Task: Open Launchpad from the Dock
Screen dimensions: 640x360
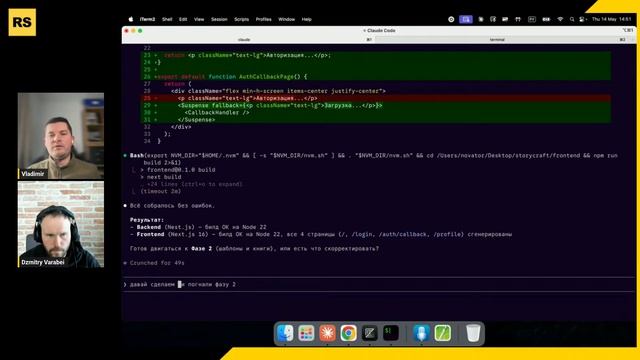Action: click(x=306, y=333)
